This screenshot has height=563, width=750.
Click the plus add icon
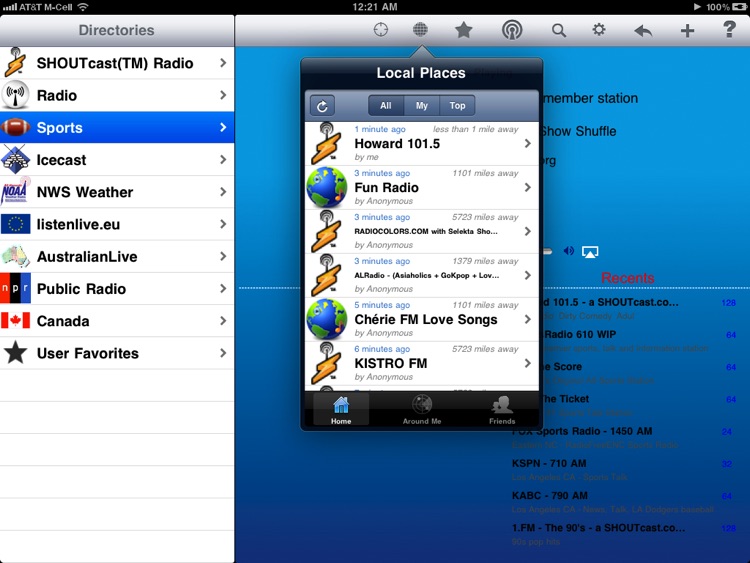[x=687, y=31]
